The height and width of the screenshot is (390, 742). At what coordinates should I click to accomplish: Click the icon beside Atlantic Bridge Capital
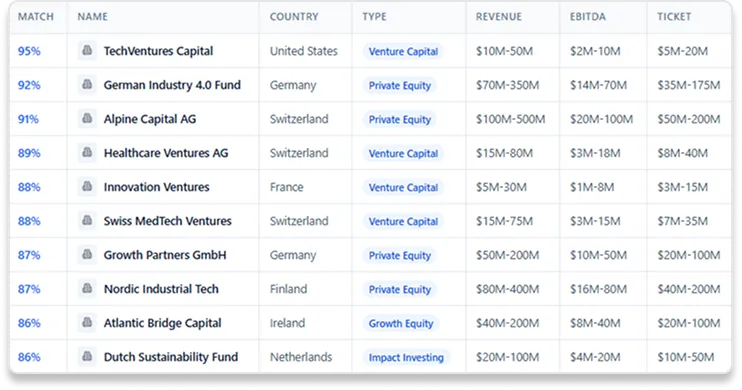pos(87,322)
